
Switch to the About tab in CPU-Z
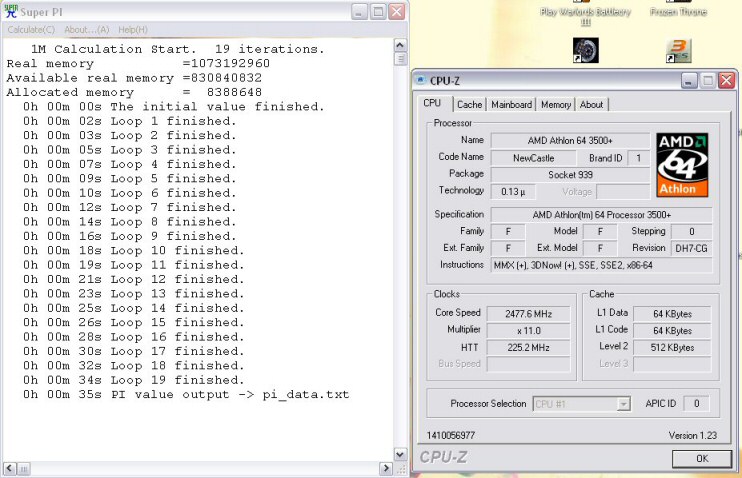click(592, 105)
